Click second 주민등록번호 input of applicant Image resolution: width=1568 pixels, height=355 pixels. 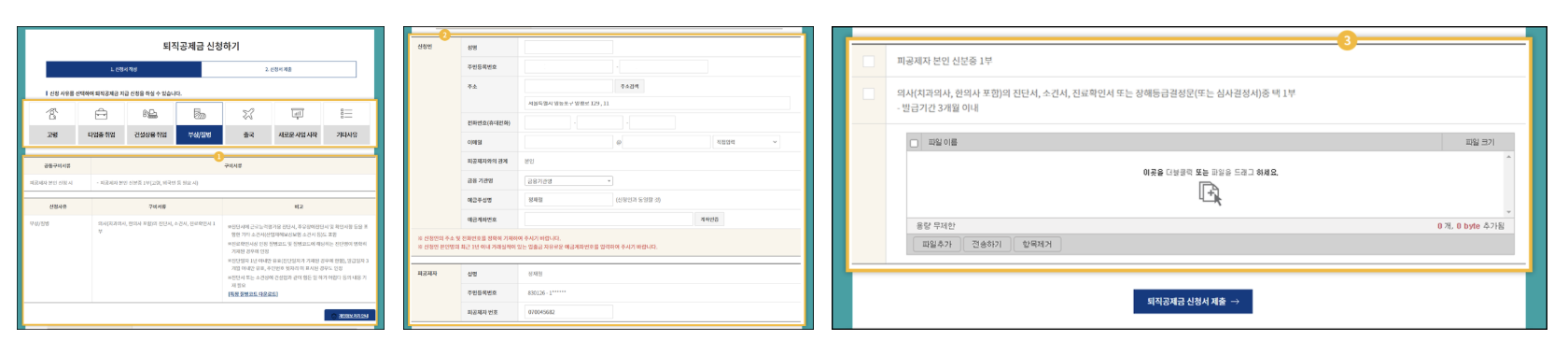663,66
